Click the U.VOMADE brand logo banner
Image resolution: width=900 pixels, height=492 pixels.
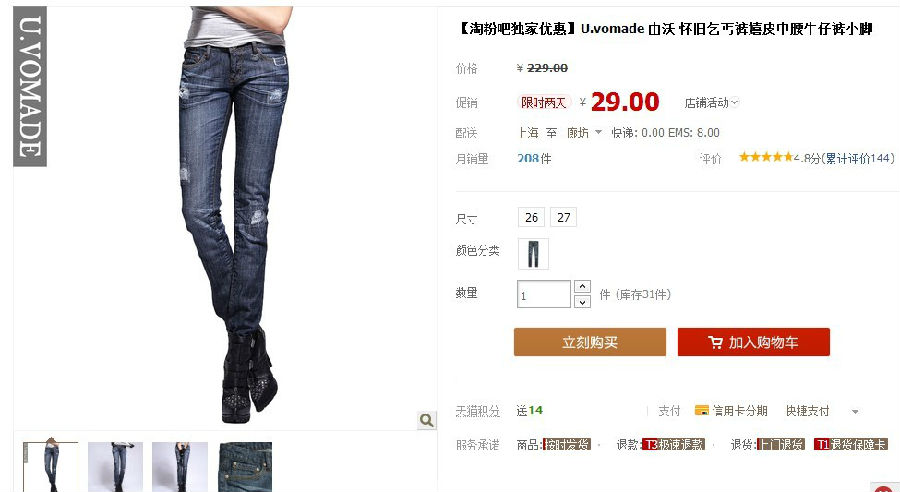[30, 86]
